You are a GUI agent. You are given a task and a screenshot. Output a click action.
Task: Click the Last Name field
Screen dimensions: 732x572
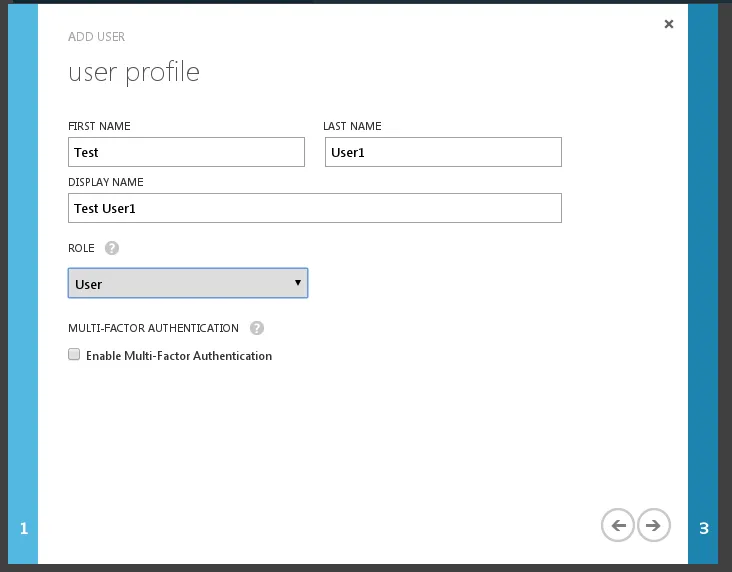coord(443,152)
